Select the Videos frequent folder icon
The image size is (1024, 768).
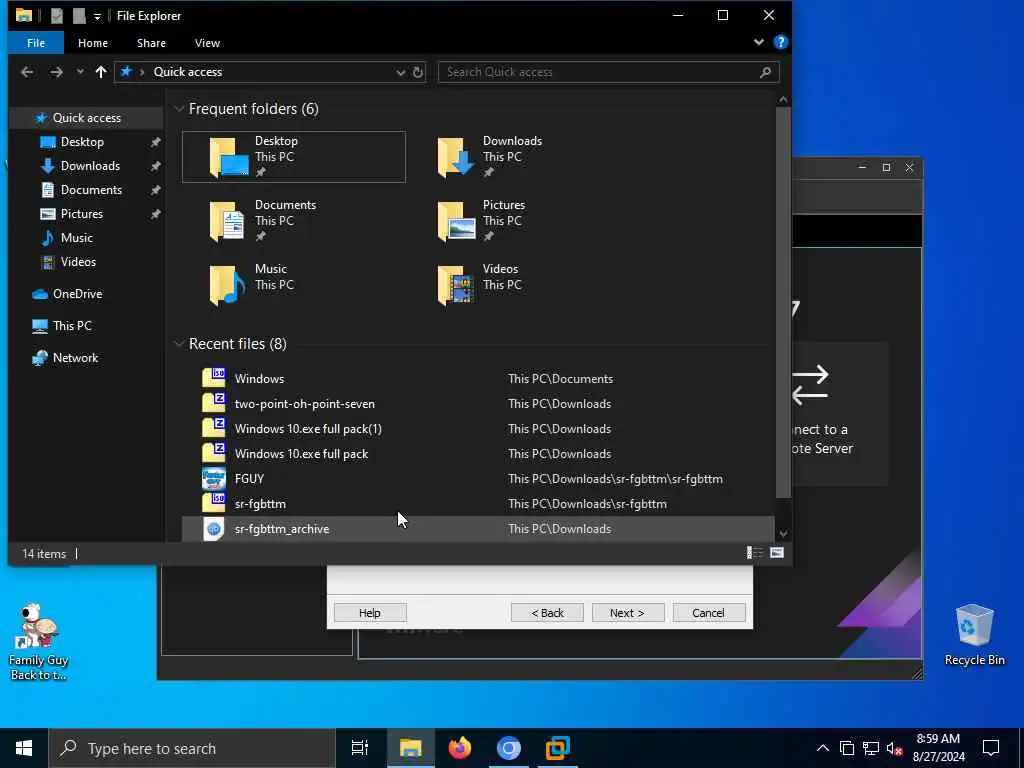point(456,285)
